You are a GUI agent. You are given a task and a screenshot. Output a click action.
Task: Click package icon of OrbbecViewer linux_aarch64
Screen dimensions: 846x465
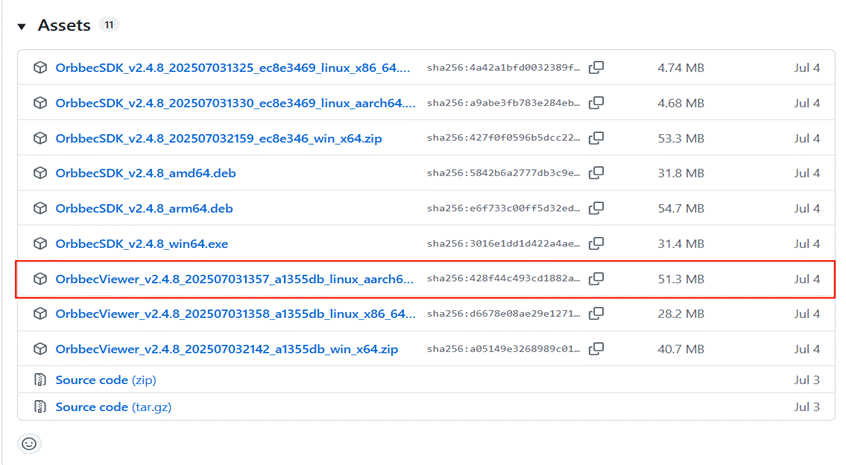click(40, 279)
